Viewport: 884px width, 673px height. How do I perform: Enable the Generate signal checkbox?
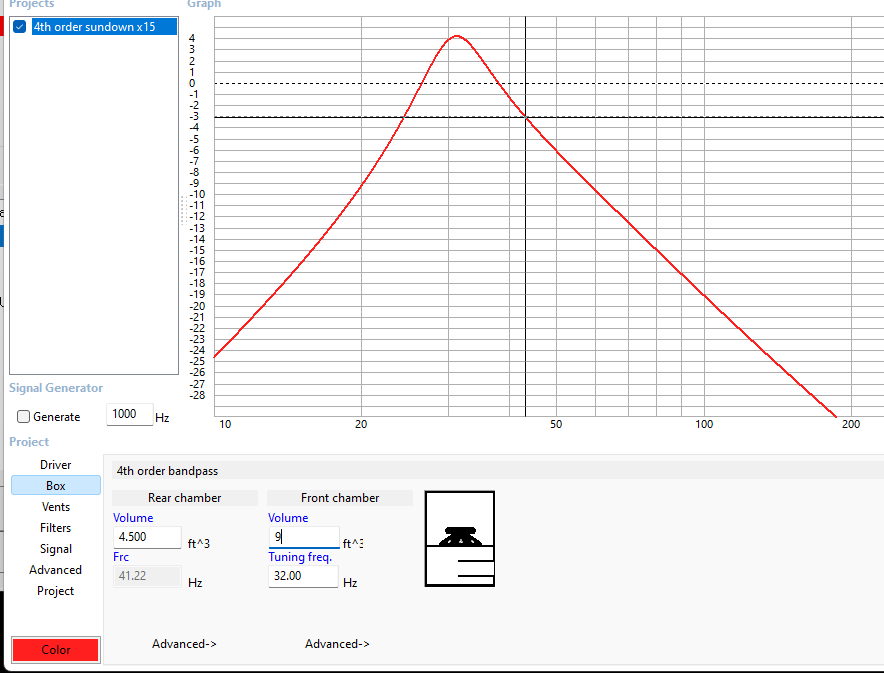[23, 417]
